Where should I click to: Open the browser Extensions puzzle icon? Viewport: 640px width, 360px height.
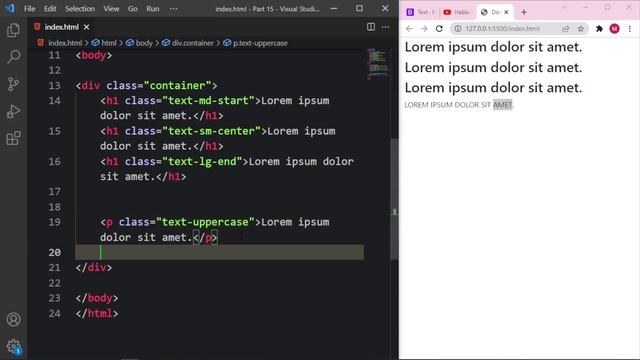point(599,29)
